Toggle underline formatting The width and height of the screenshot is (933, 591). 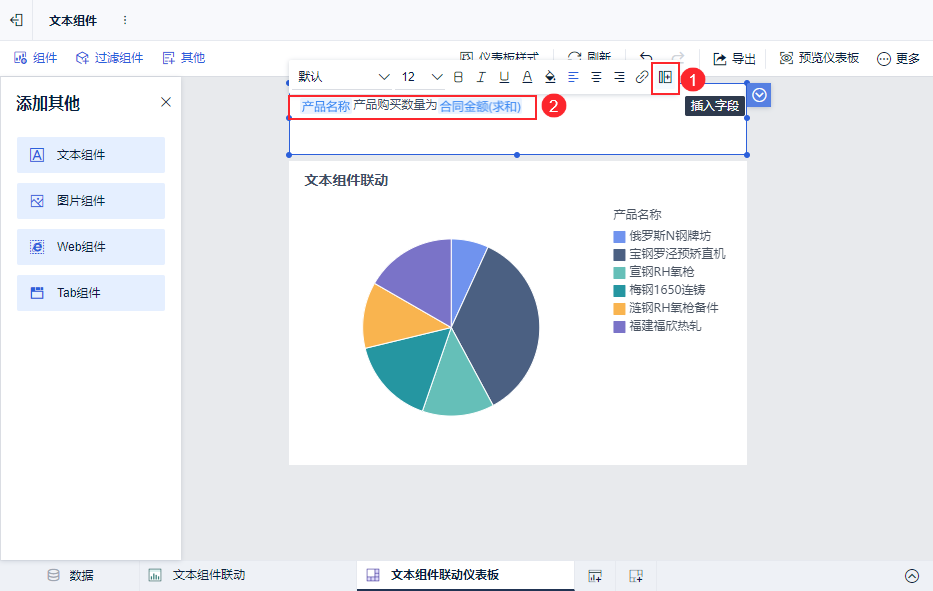pyautogui.click(x=504, y=77)
